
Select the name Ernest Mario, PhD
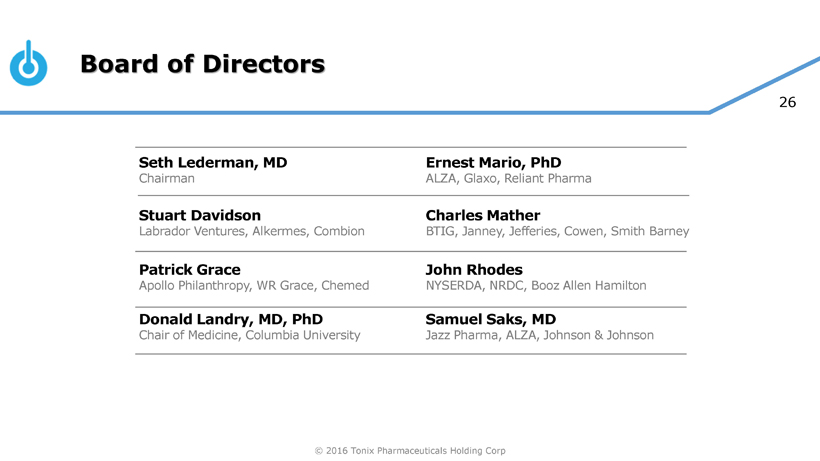point(493,162)
